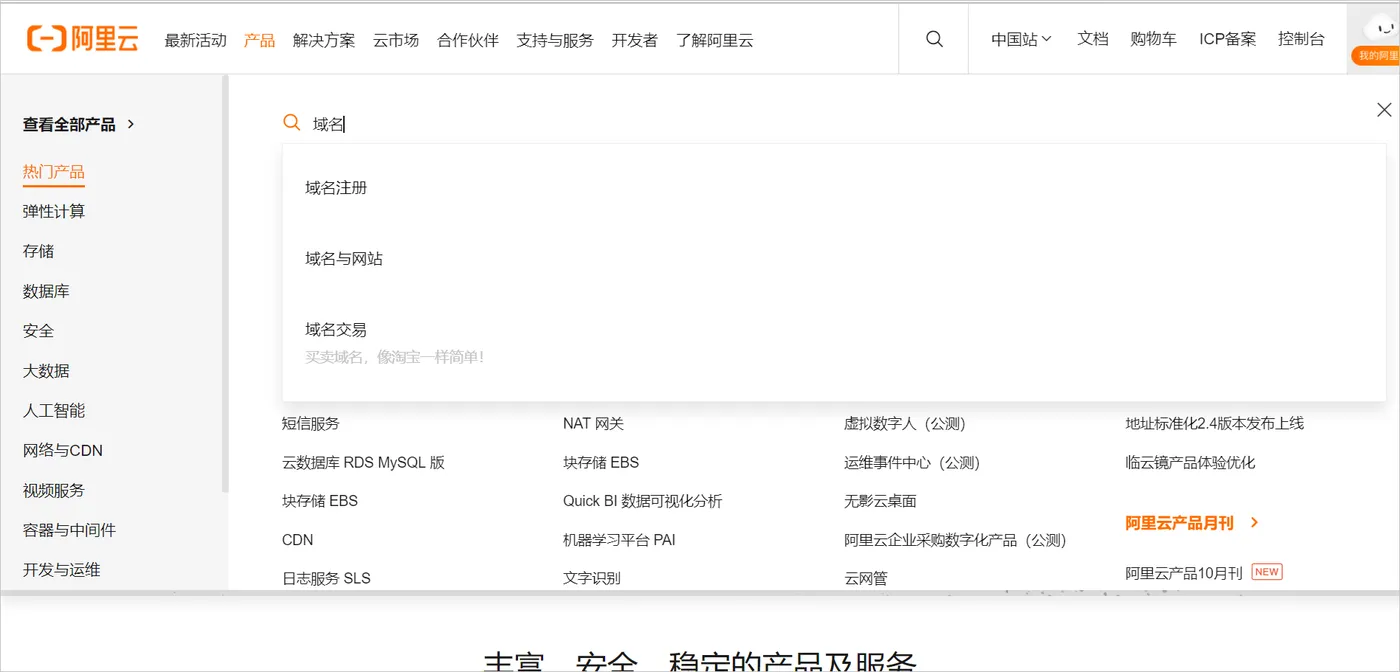Open 阿里云企业采购数字化产品（公测）

tap(955, 540)
